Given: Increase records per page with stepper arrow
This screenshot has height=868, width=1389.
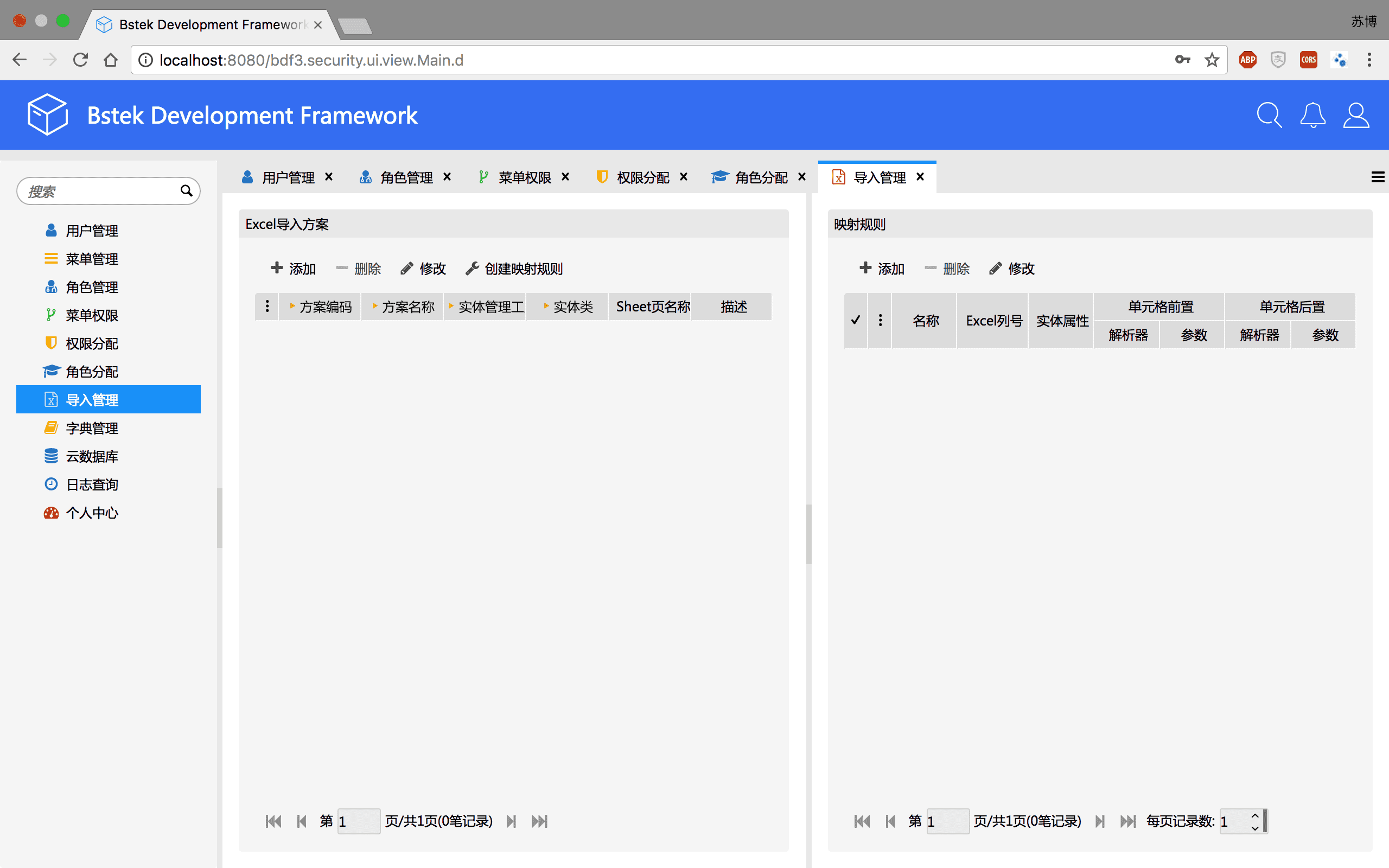Looking at the screenshot, I should [1254, 815].
